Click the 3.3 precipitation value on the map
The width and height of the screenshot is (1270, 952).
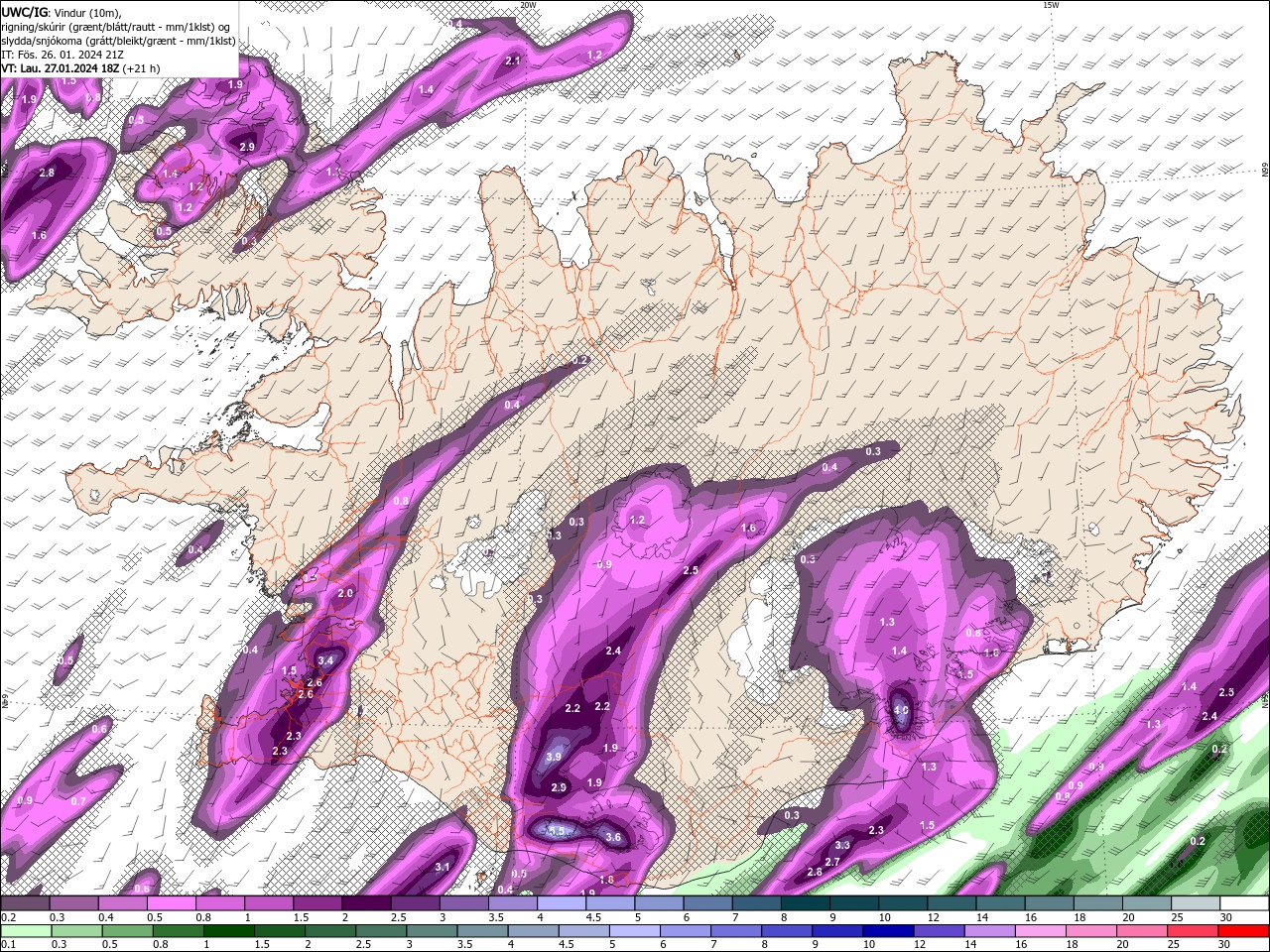[842, 846]
